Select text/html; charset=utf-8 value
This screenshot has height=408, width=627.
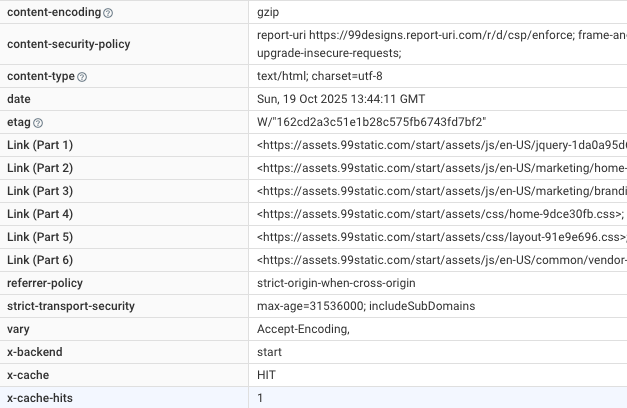(x=319, y=76)
